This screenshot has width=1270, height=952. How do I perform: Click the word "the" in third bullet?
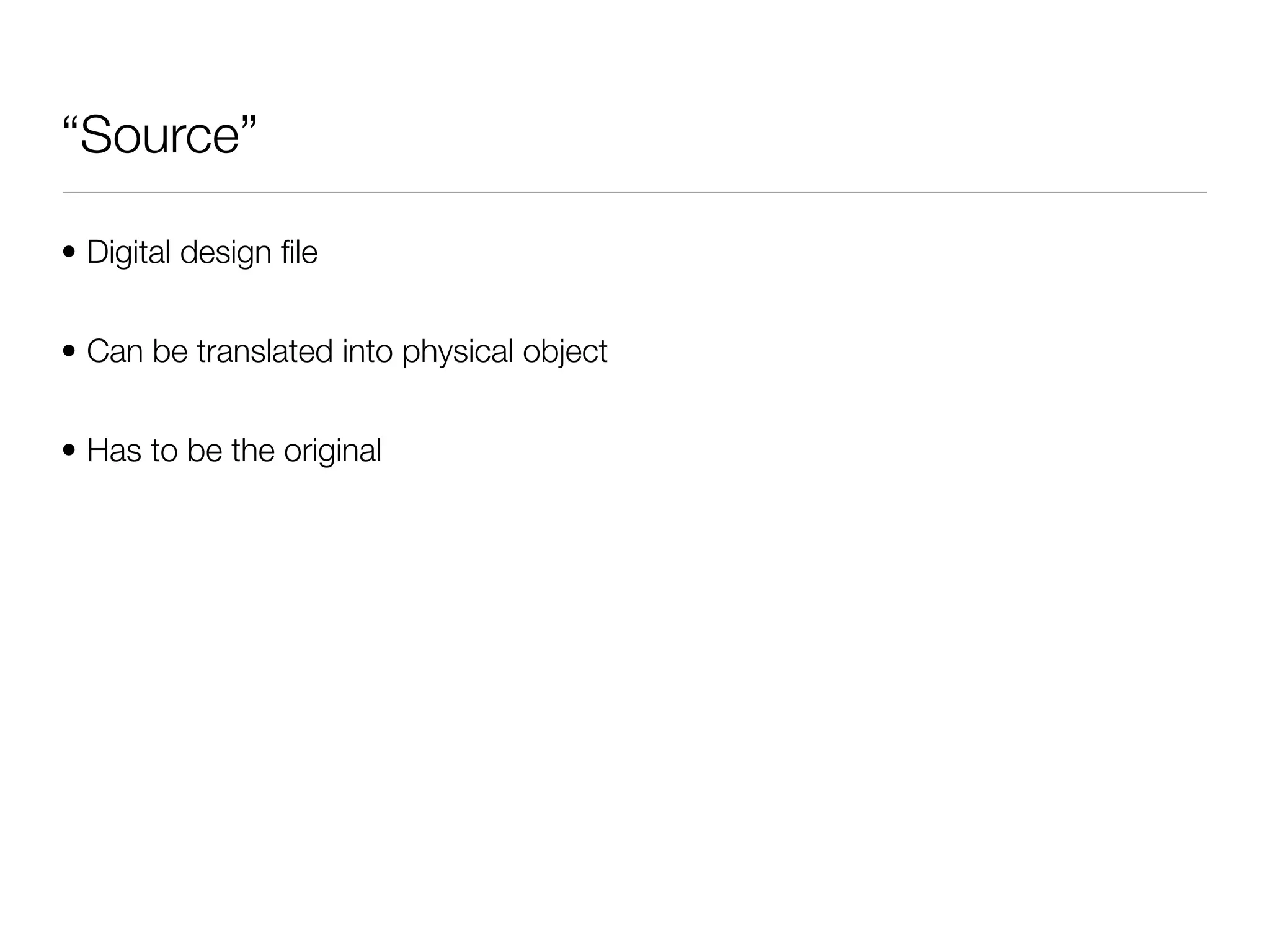tap(252, 451)
